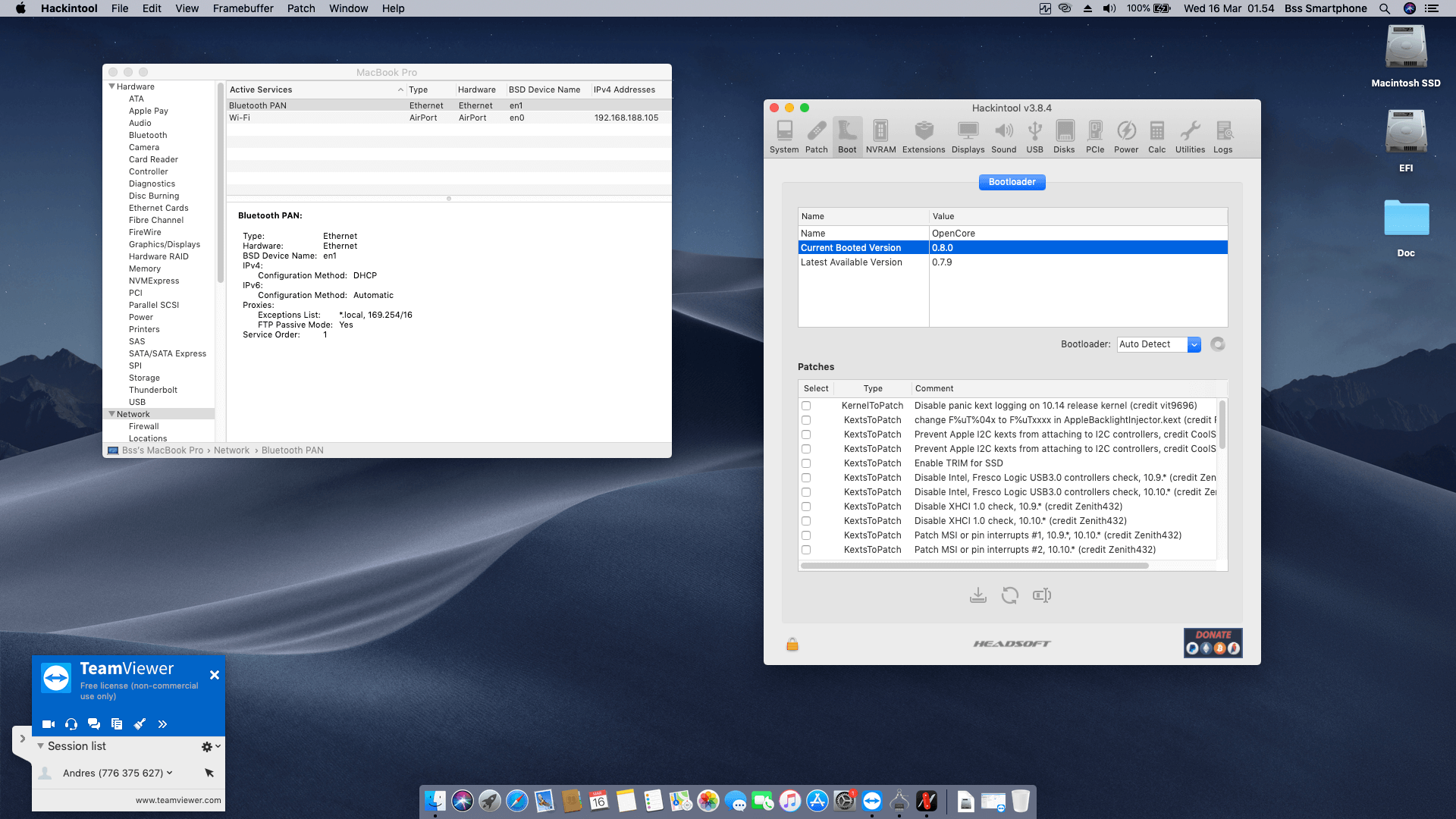Check the USB3.0 controllers check 10.9.* patch
Image resolution: width=1456 pixels, height=819 pixels.
coord(806,478)
